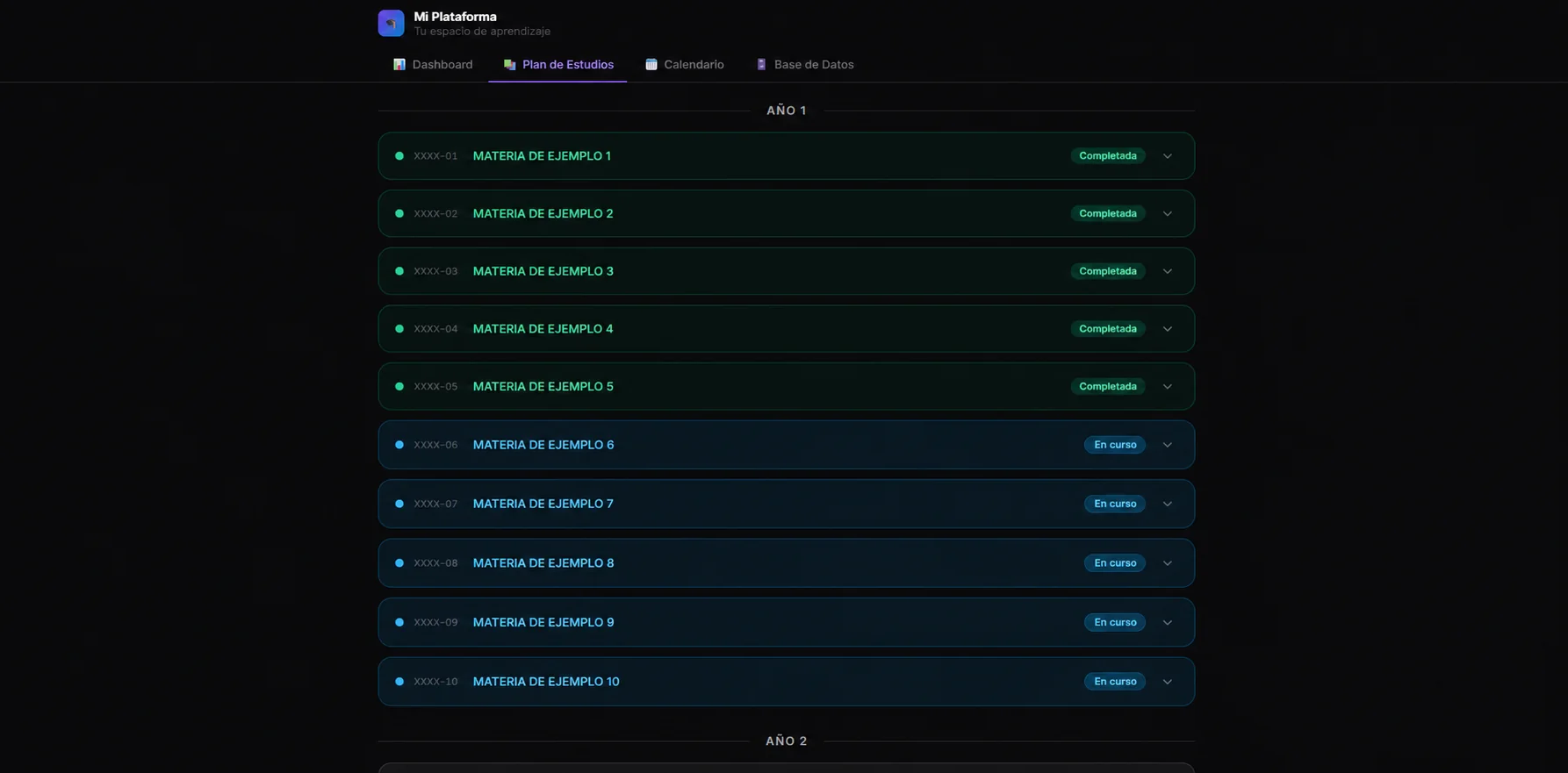Click the title MATERIA DE EJEMPLO 3

[543, 271]
